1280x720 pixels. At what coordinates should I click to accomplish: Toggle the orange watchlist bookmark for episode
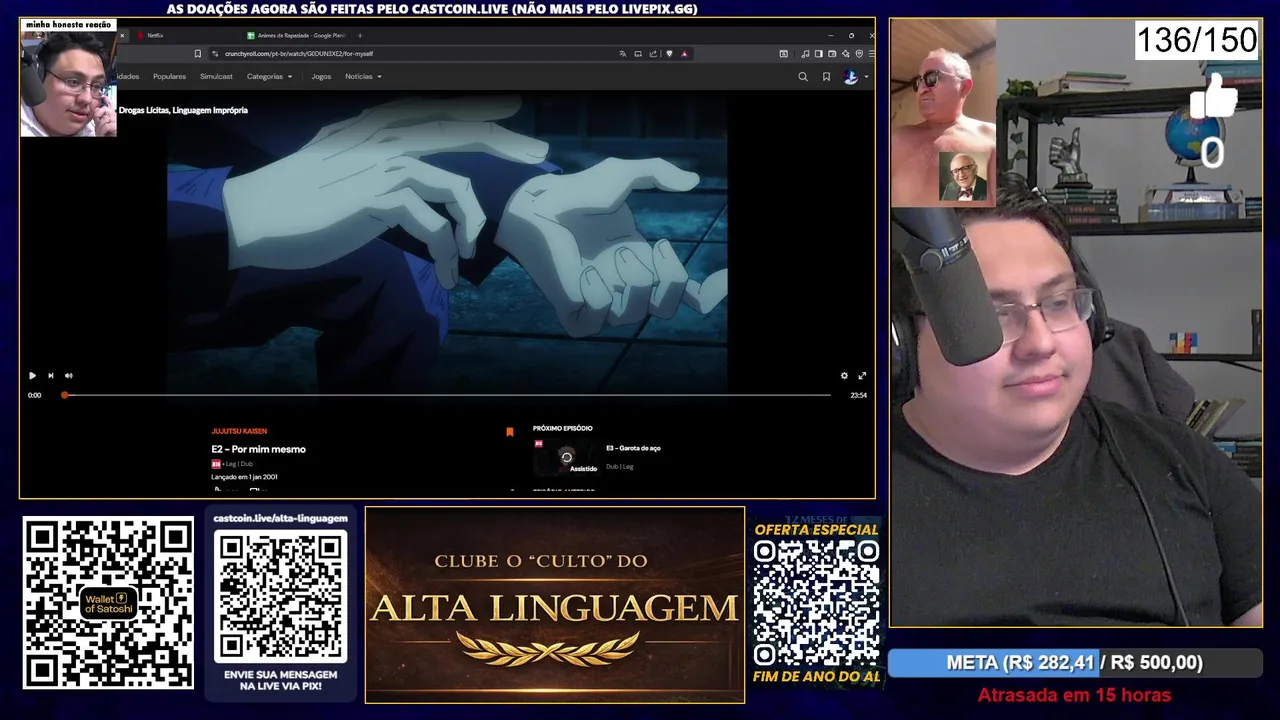(x=510, y=432)
